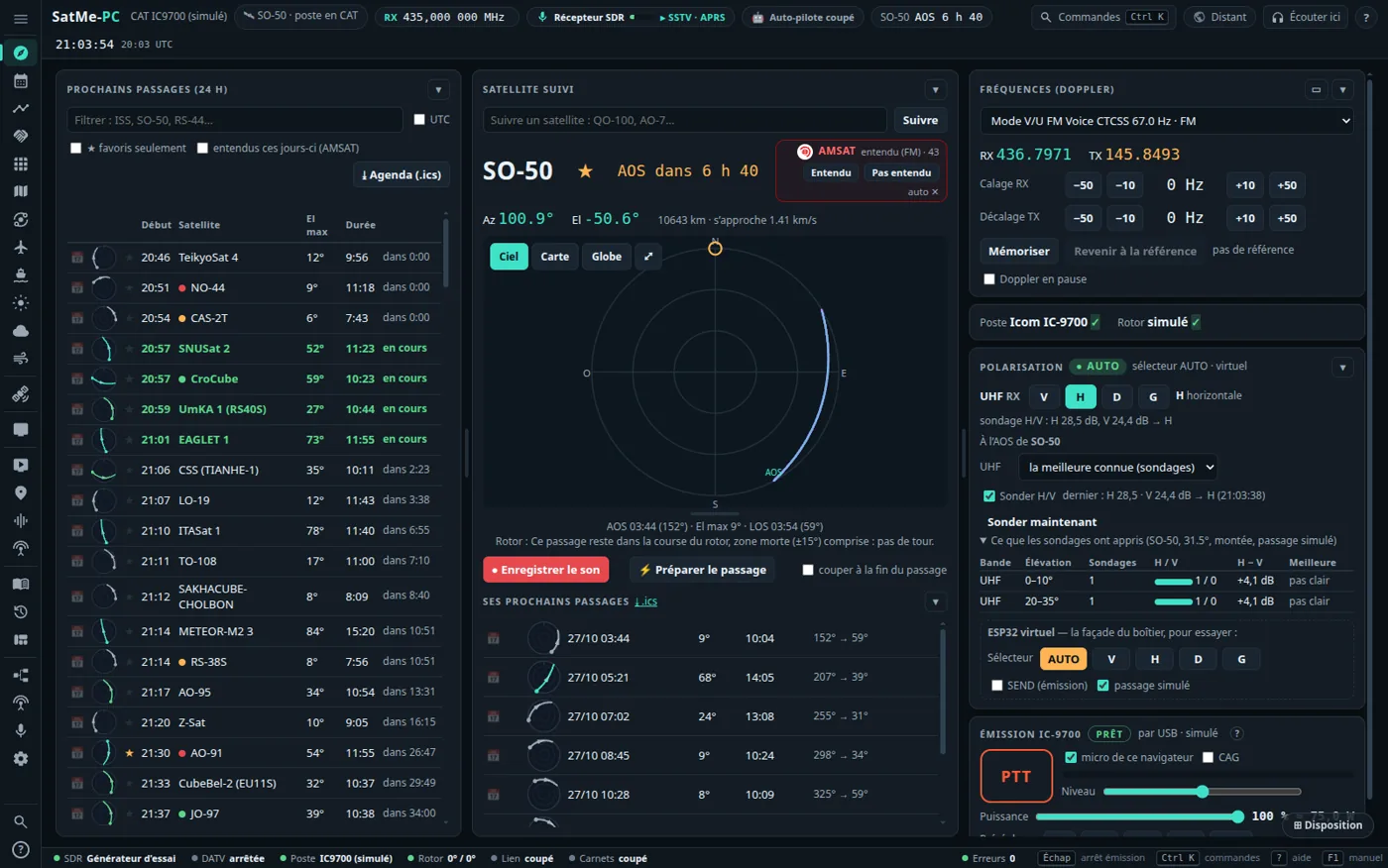Toggle the UTC checkbox in passes panel

pyautogui.click(x=419, y=120)
